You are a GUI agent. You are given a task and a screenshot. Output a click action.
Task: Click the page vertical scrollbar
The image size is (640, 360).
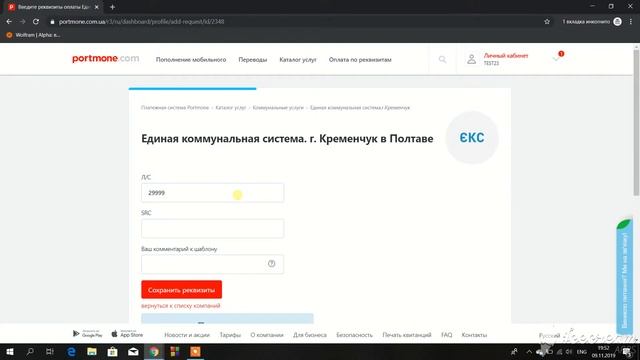click(636, 122)
